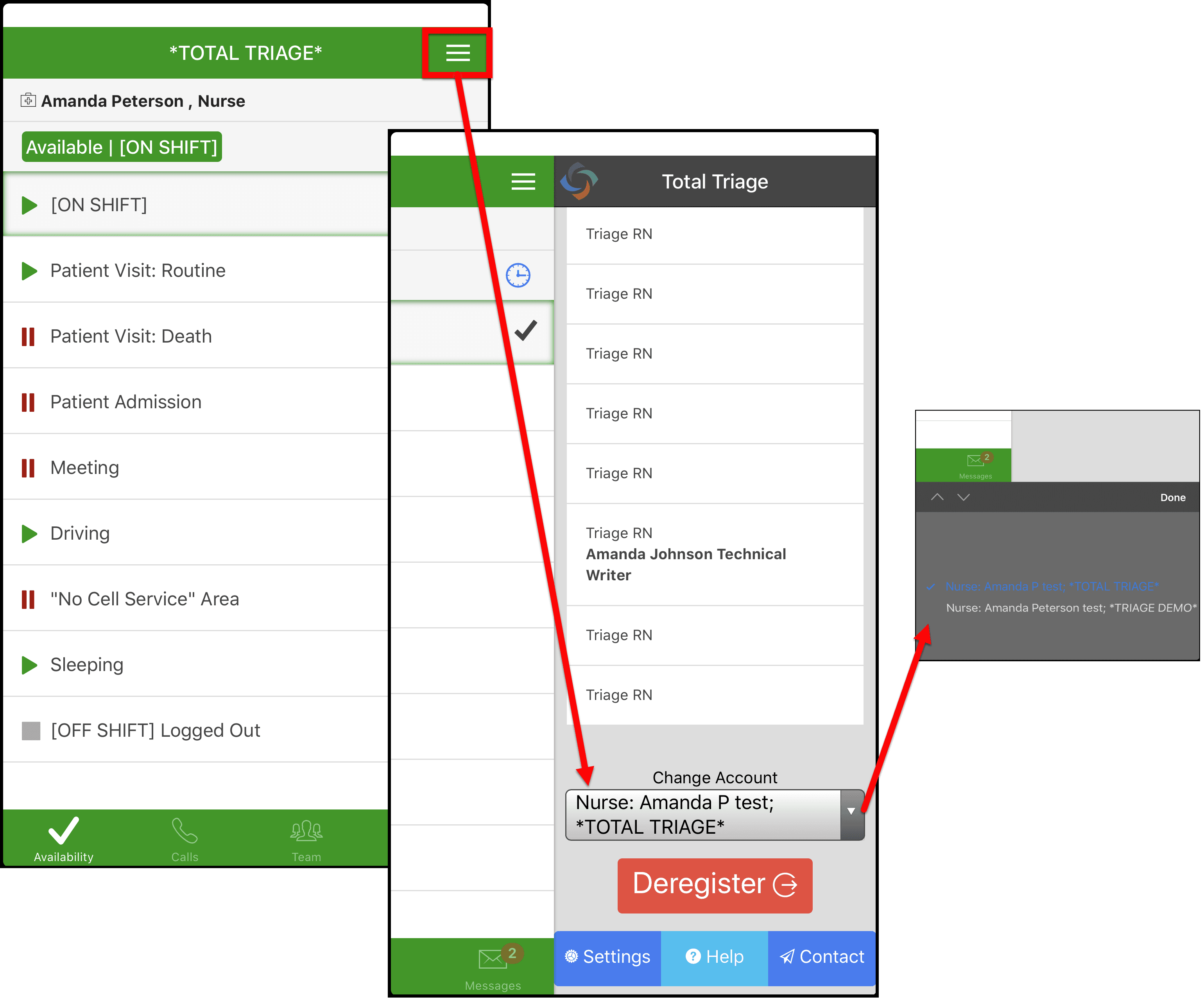Select Nurse: Amanda P test; *TOTAL TRIAGE* option
This screenshot has height=1005, width=1204.
[x=1052, y=587]
